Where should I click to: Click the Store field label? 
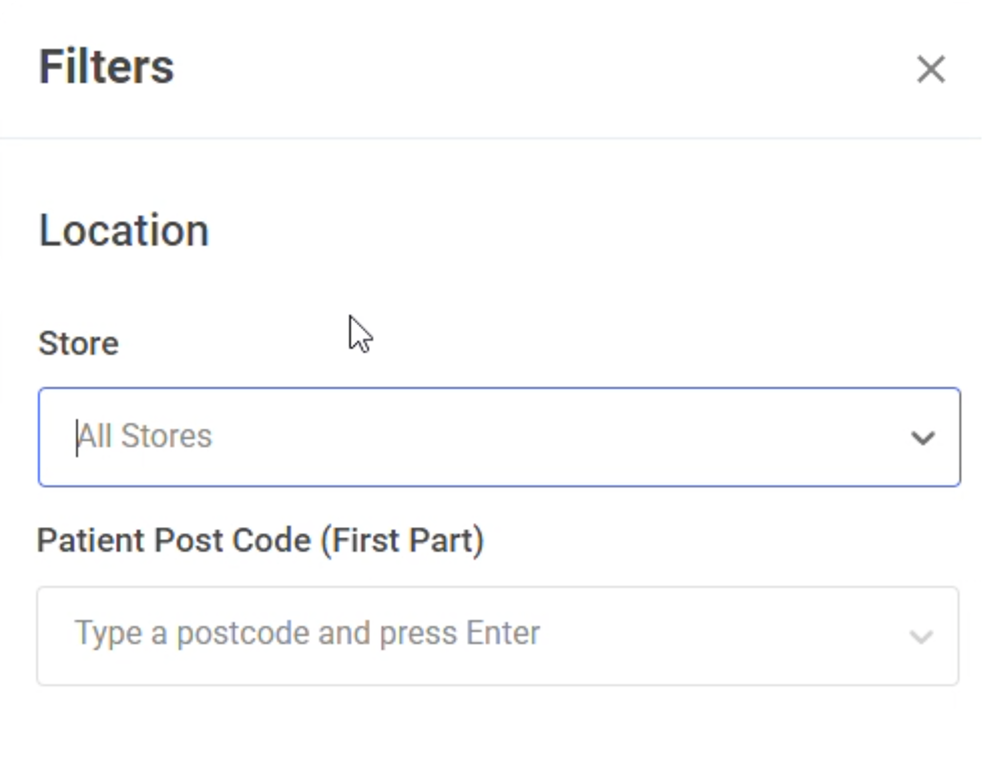click(x=78, y=344)
